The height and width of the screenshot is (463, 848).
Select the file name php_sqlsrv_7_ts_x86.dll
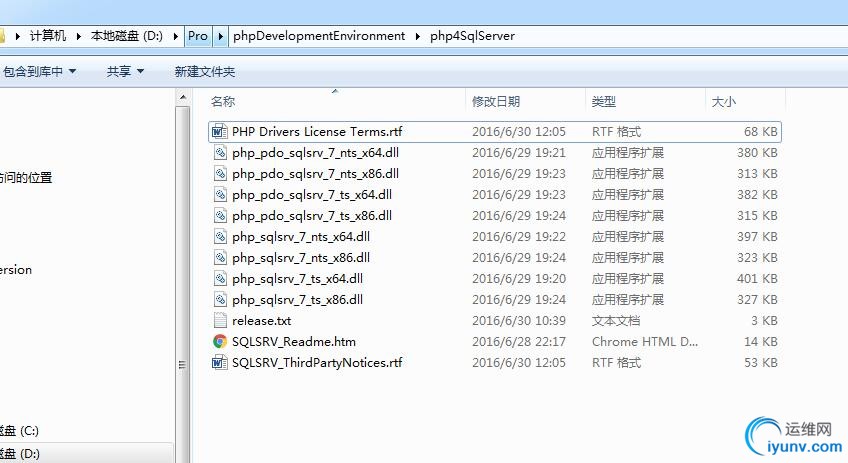(x=297, y=300)
